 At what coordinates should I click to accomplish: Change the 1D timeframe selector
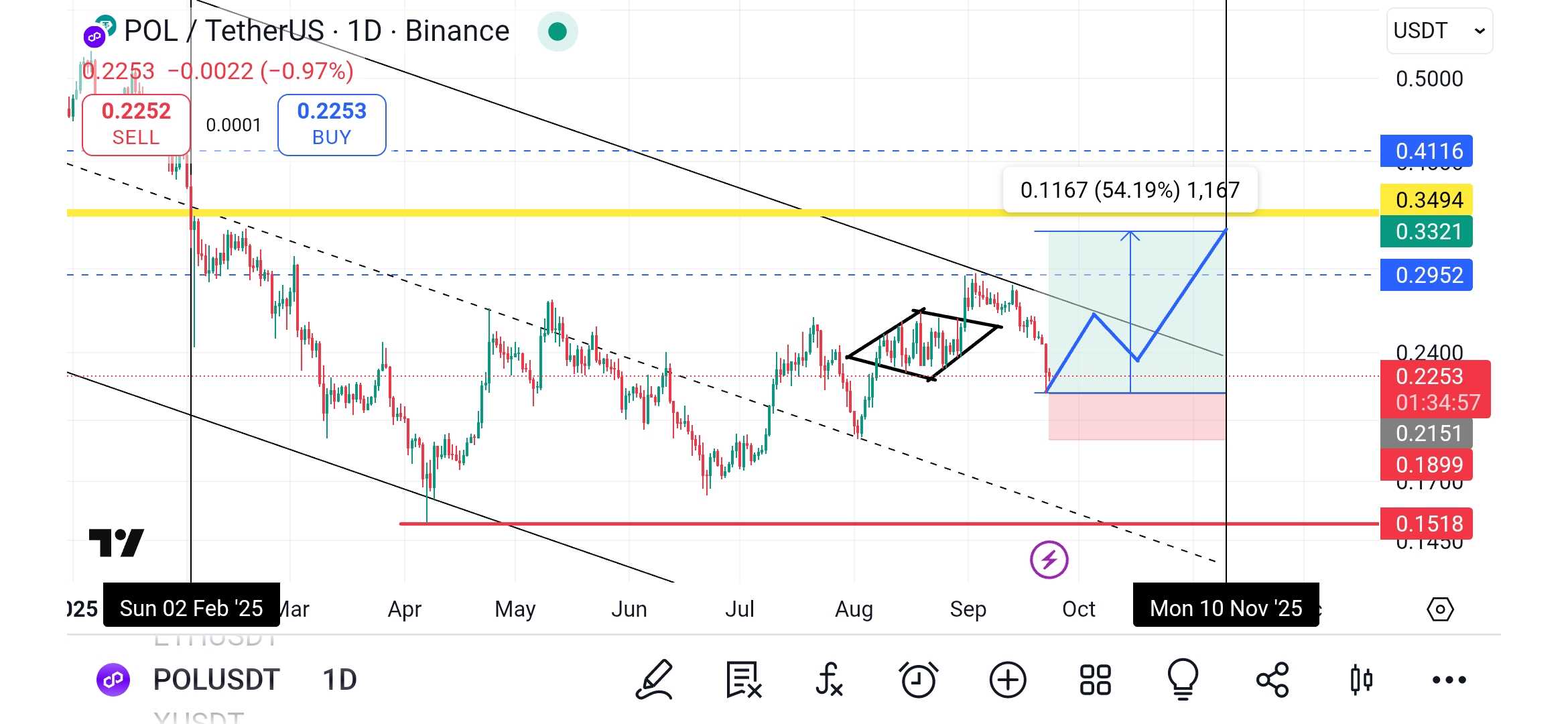pyautogui.click(x=340, y=680)
